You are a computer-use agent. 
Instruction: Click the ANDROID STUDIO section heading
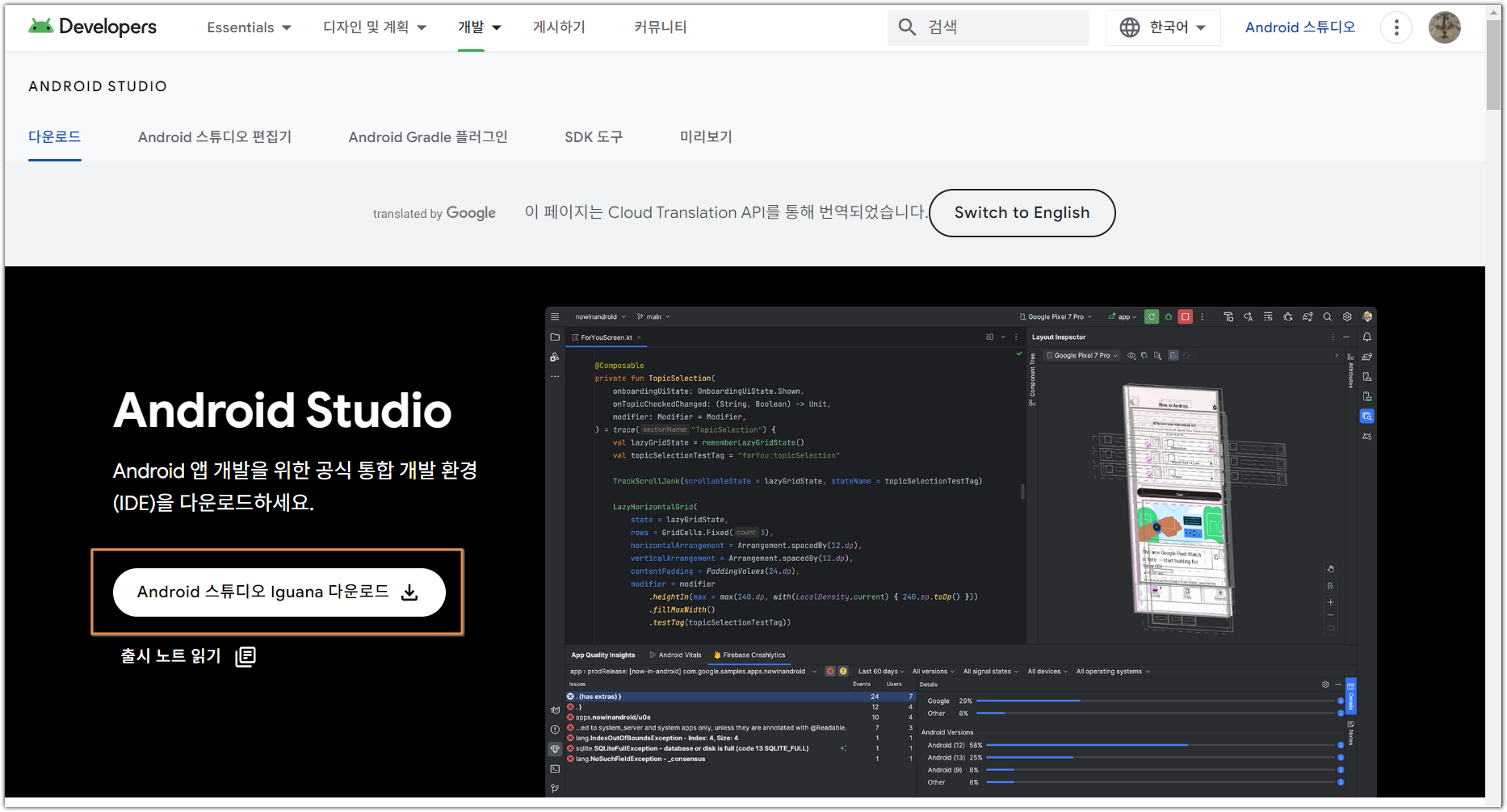(x=98, y=86)
